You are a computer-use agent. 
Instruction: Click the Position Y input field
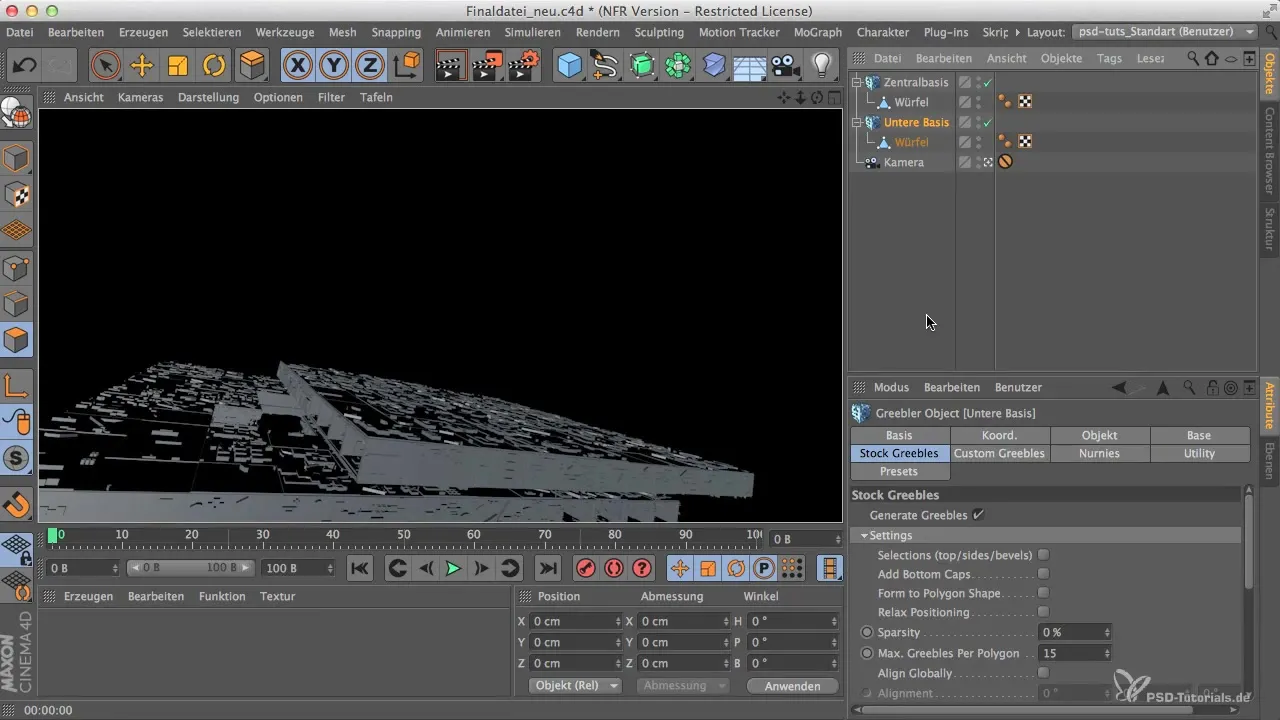pos(574,642)
